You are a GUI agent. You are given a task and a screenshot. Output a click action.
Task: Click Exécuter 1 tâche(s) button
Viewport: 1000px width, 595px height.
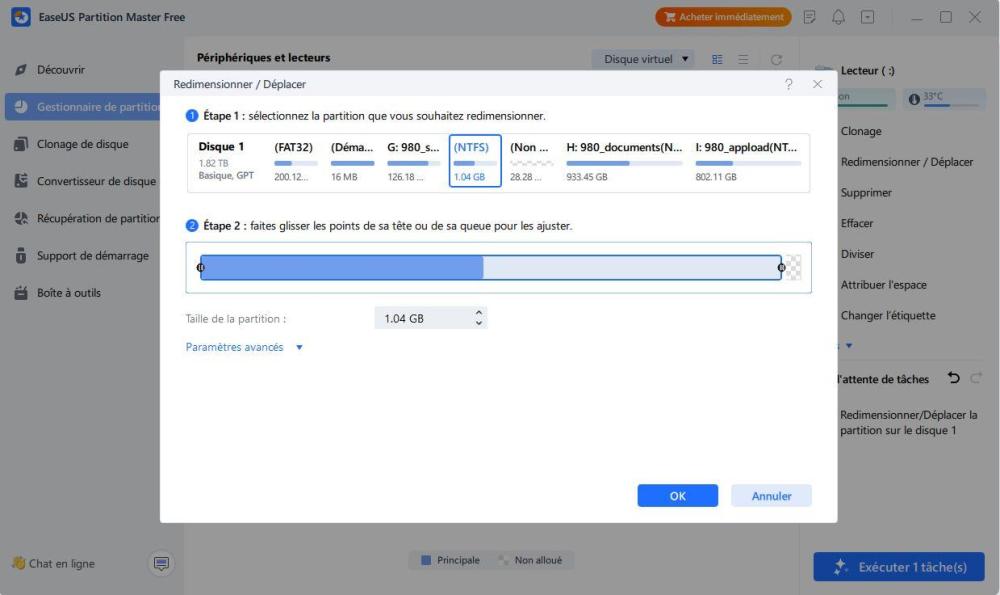(x=899, y=566)
